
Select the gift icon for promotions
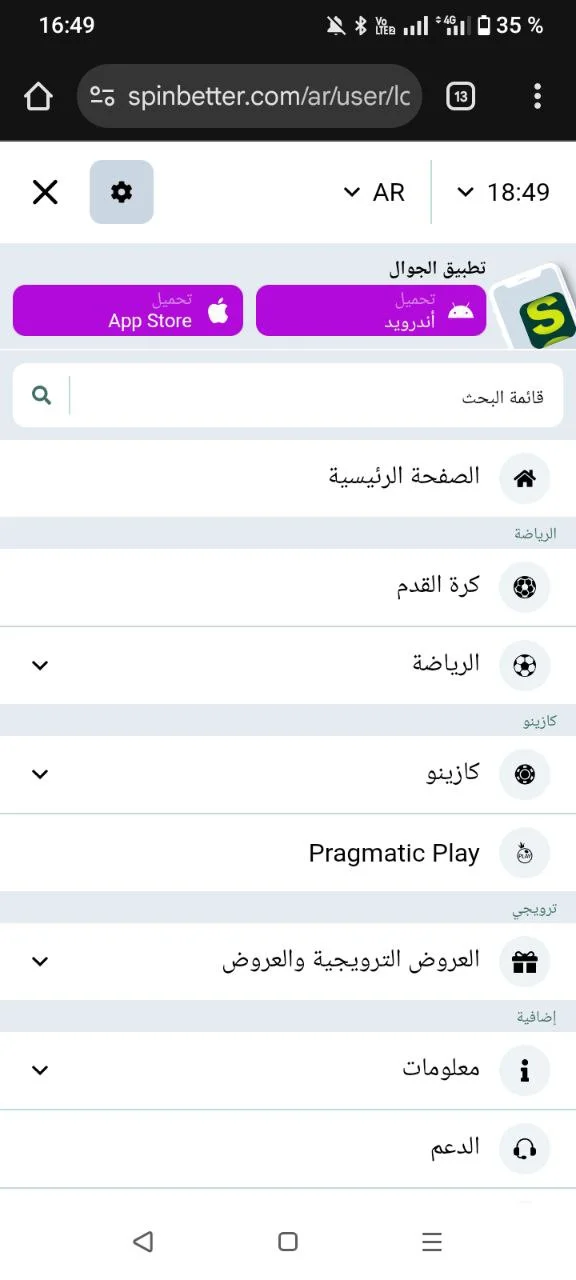(524, 961)
